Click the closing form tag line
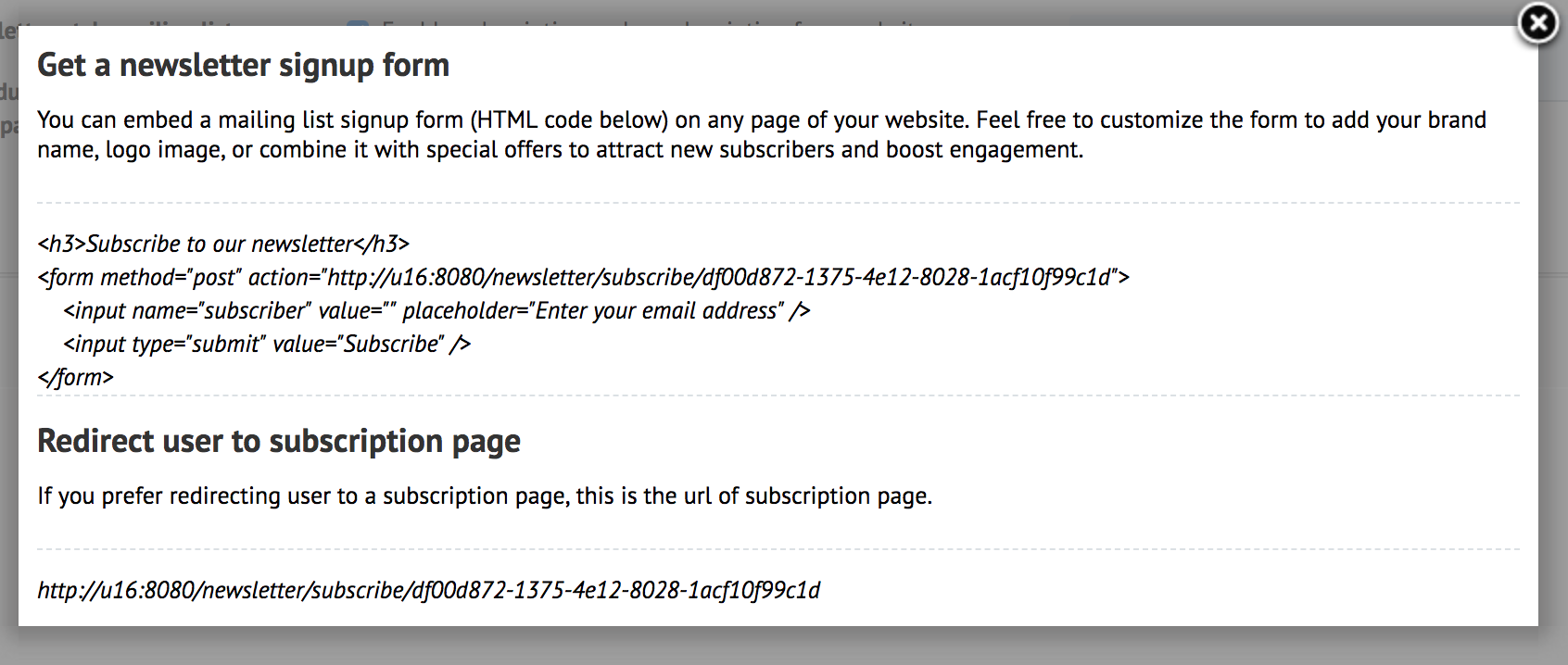Viewport: 1568px width, 665px height. (75, 377)
